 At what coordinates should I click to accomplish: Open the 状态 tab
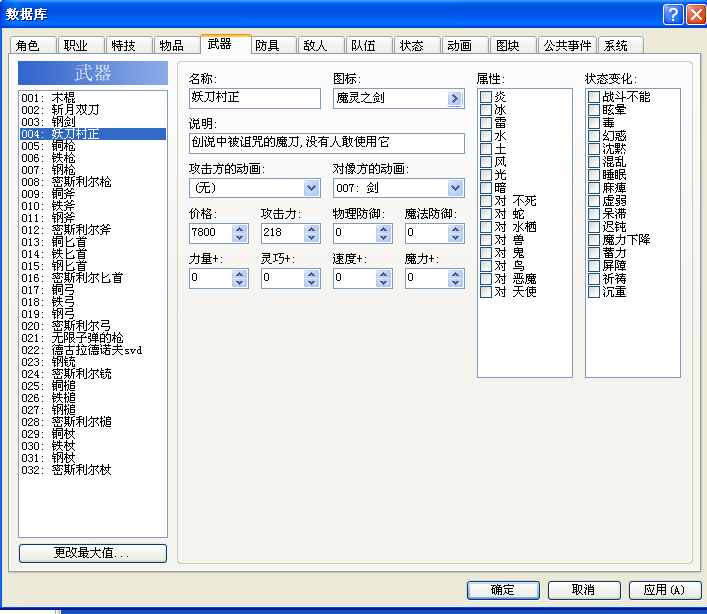(417, 46)
